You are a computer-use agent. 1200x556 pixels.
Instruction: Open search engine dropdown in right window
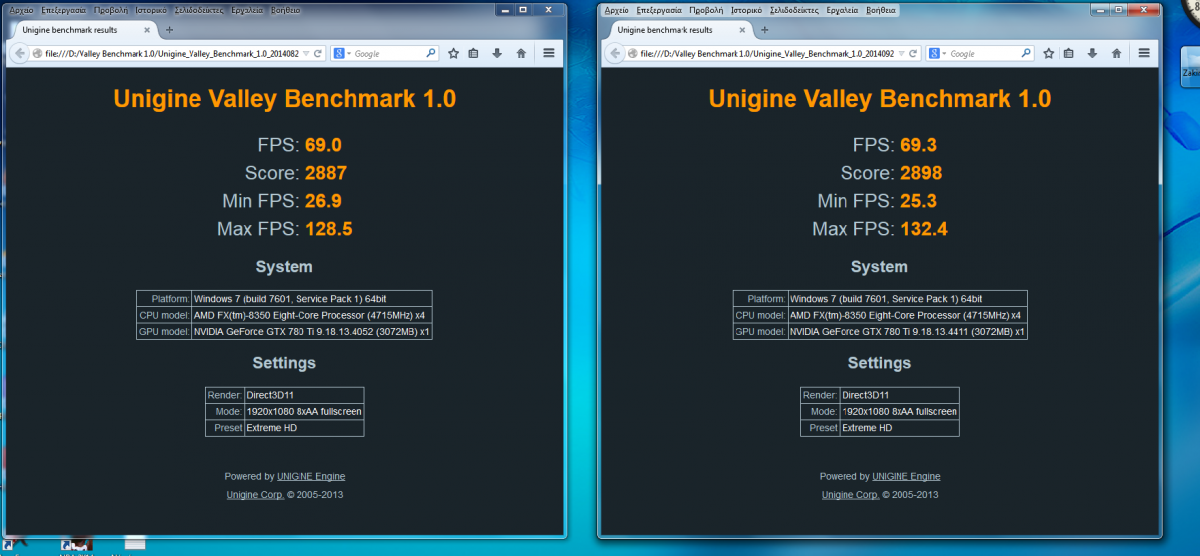click(x=937, y=53)
